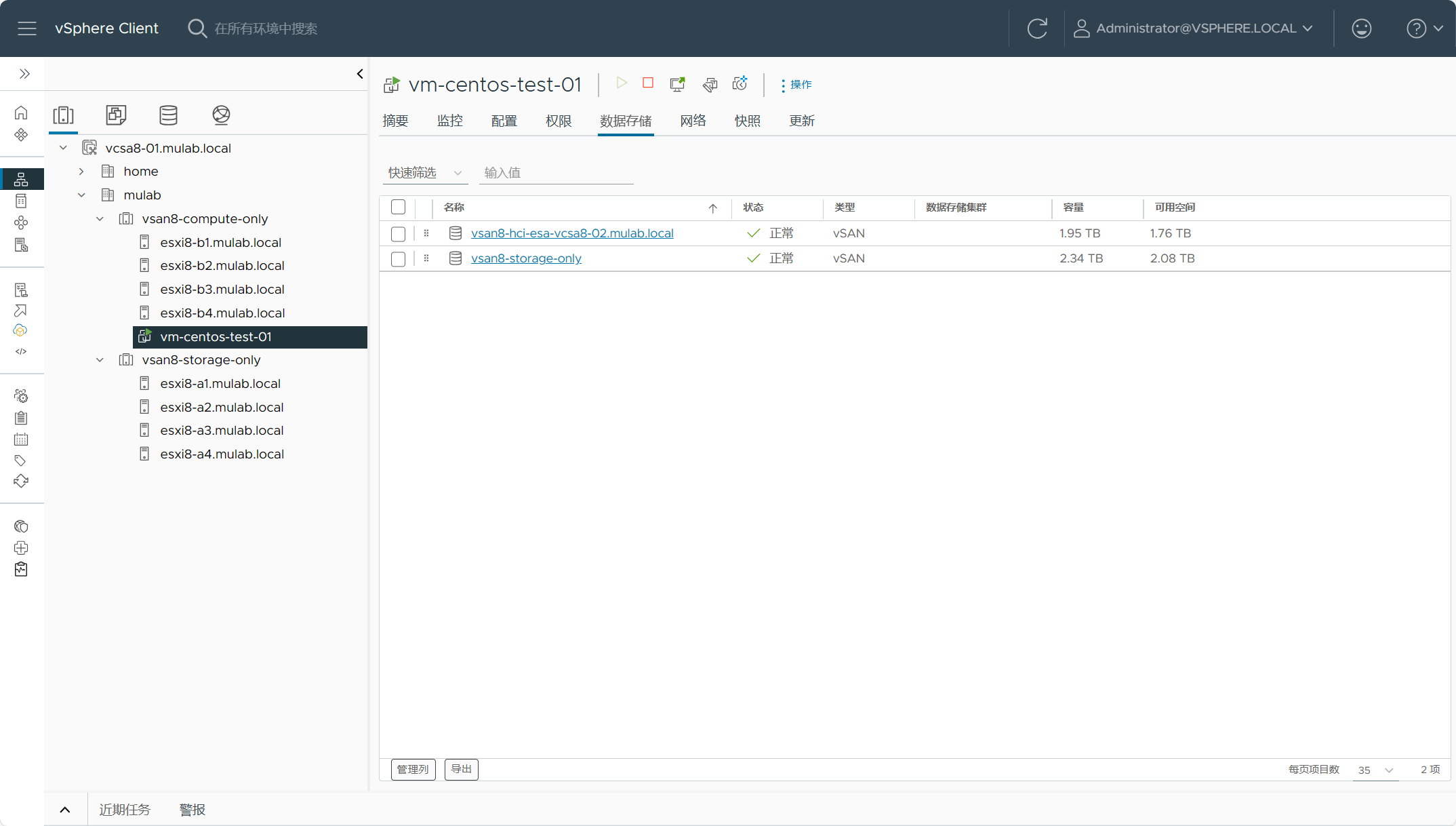Screen dimensions: 1456x826
Task: Take a snapshot using toolbar icon
Action: (740, 83)
